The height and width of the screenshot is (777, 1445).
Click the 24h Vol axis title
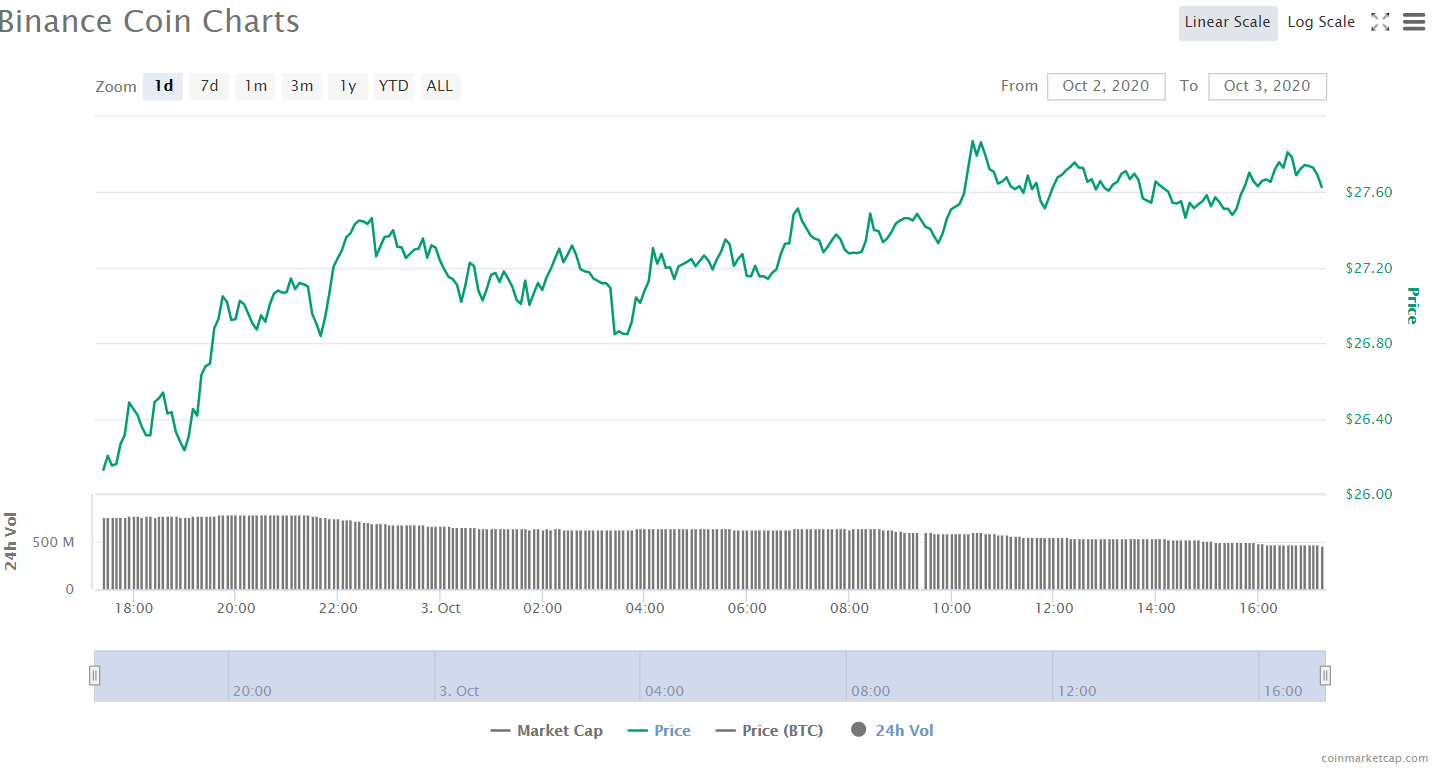11,541
